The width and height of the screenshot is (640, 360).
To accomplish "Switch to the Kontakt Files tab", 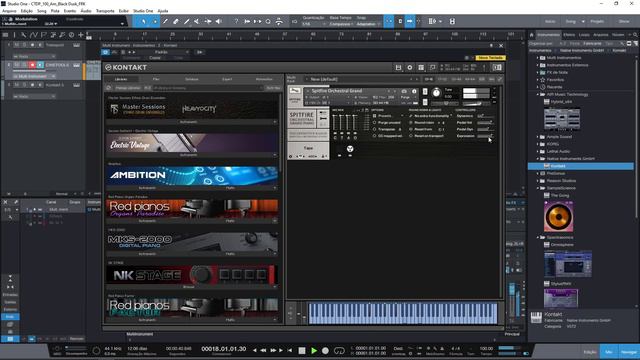I will [x=156, y=79].
